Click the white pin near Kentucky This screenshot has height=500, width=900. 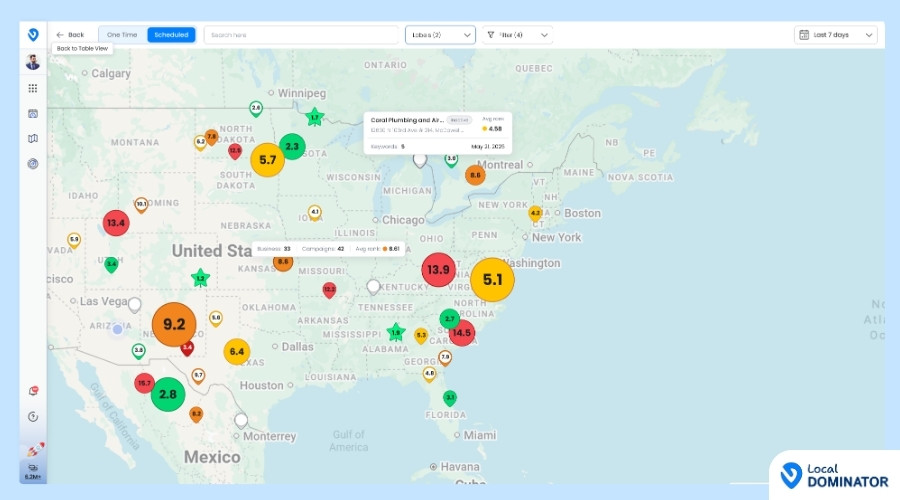(x=373, y=287)
